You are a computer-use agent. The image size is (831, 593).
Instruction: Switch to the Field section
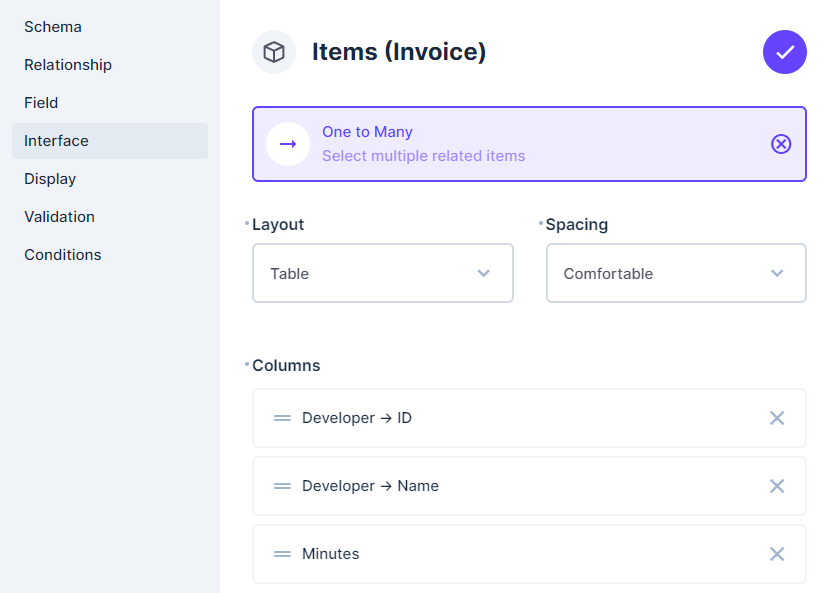pos(110,103)
